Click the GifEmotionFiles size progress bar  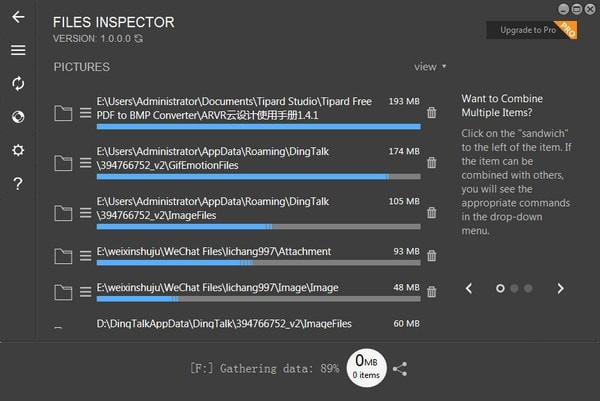(x=258, y=176)
